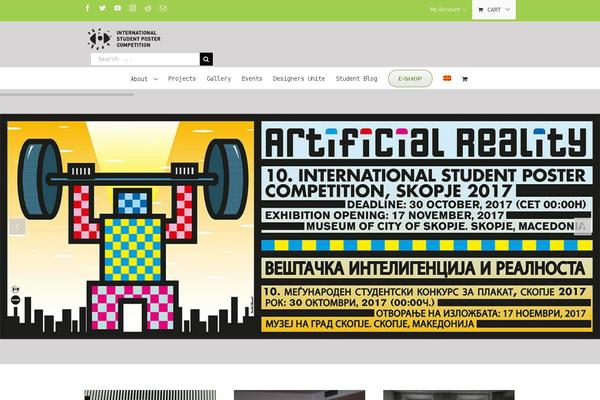
Task: Open the About menu item
Action: (139, 79)
